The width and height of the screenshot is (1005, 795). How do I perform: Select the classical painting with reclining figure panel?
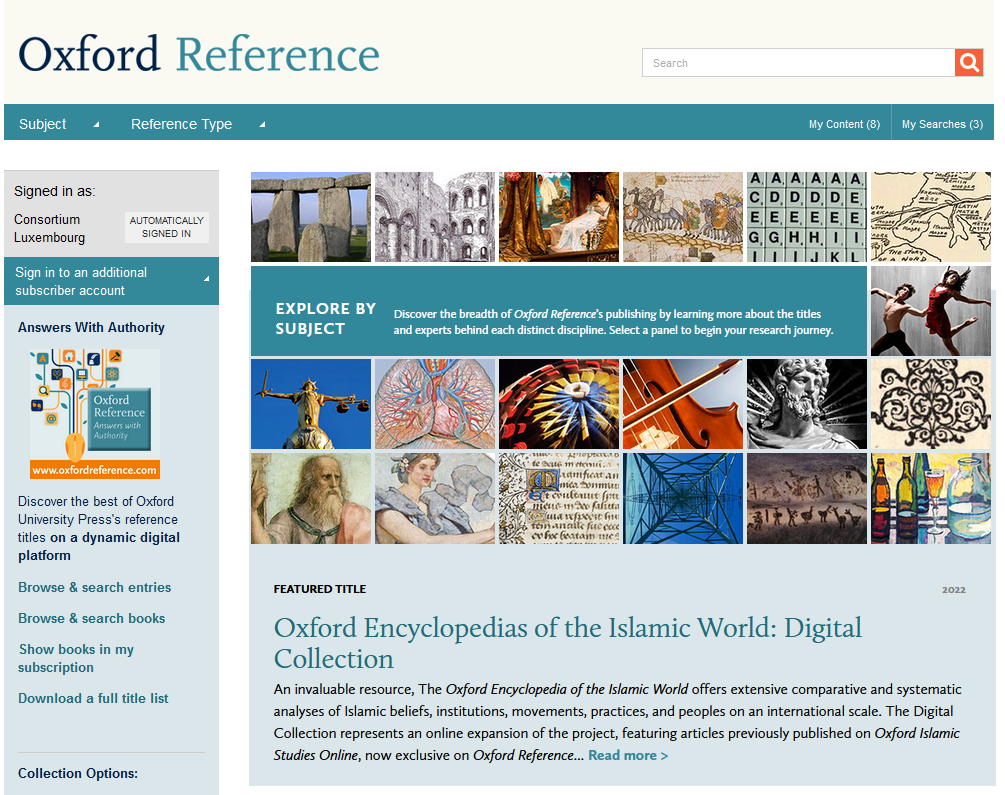tap(559, 217)
